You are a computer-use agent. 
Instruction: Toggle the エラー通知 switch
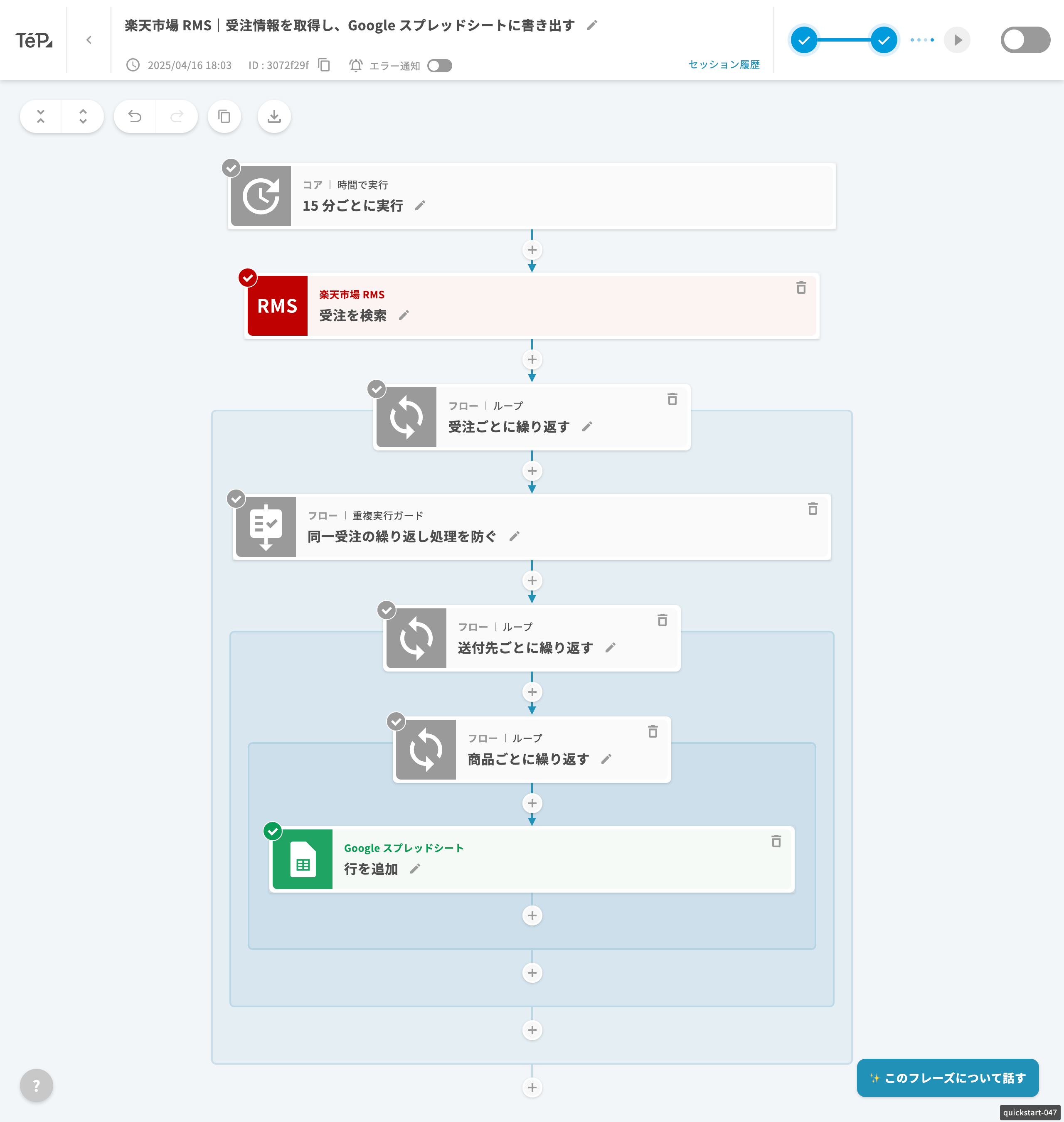[x=440, y=66]
